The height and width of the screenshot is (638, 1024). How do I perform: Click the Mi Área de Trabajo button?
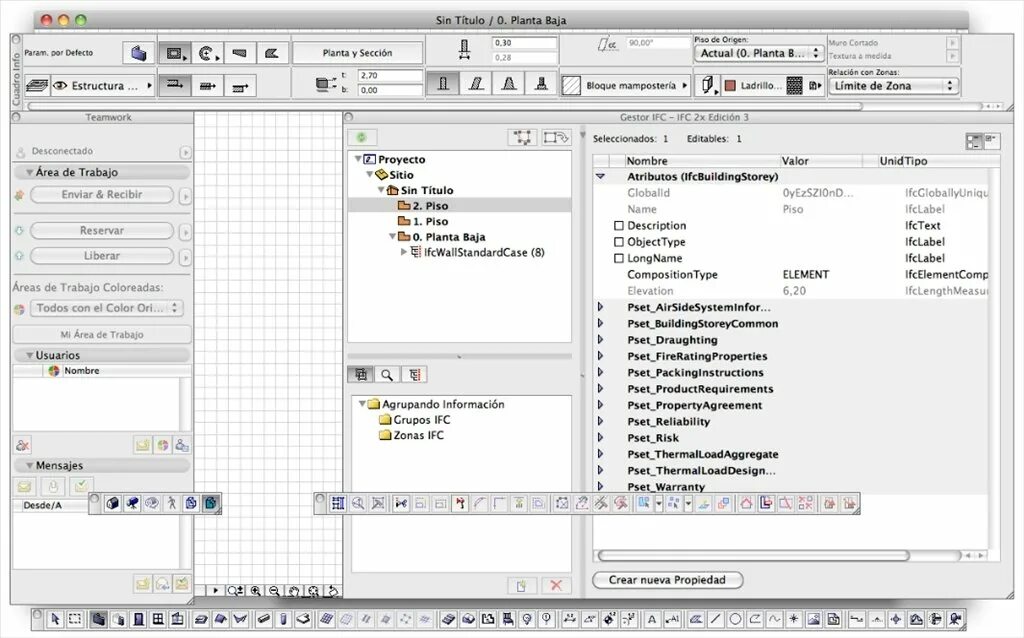pos(102,334)
